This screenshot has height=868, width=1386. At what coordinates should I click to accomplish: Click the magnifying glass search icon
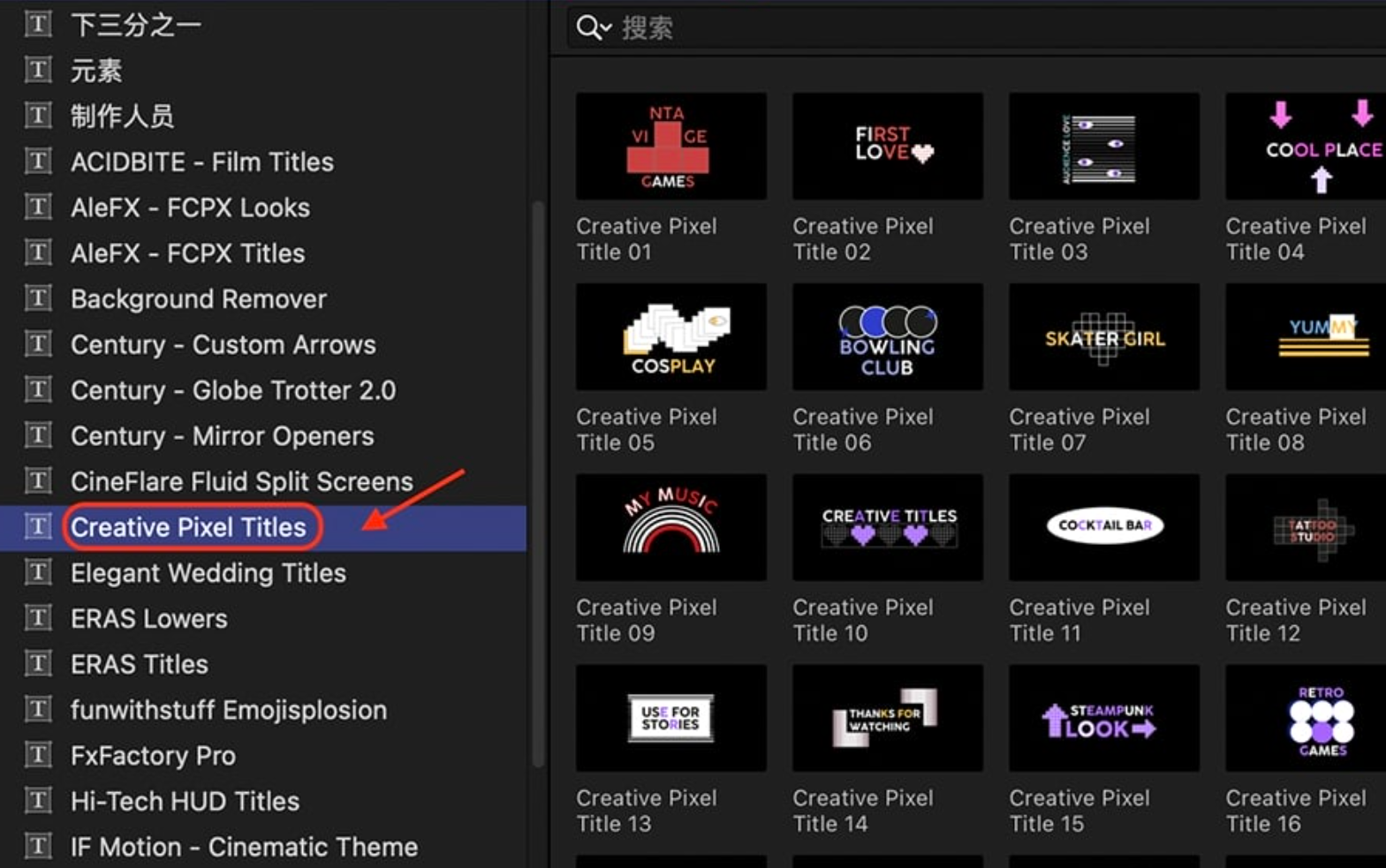pyautogui.click(x=587, y=27)
